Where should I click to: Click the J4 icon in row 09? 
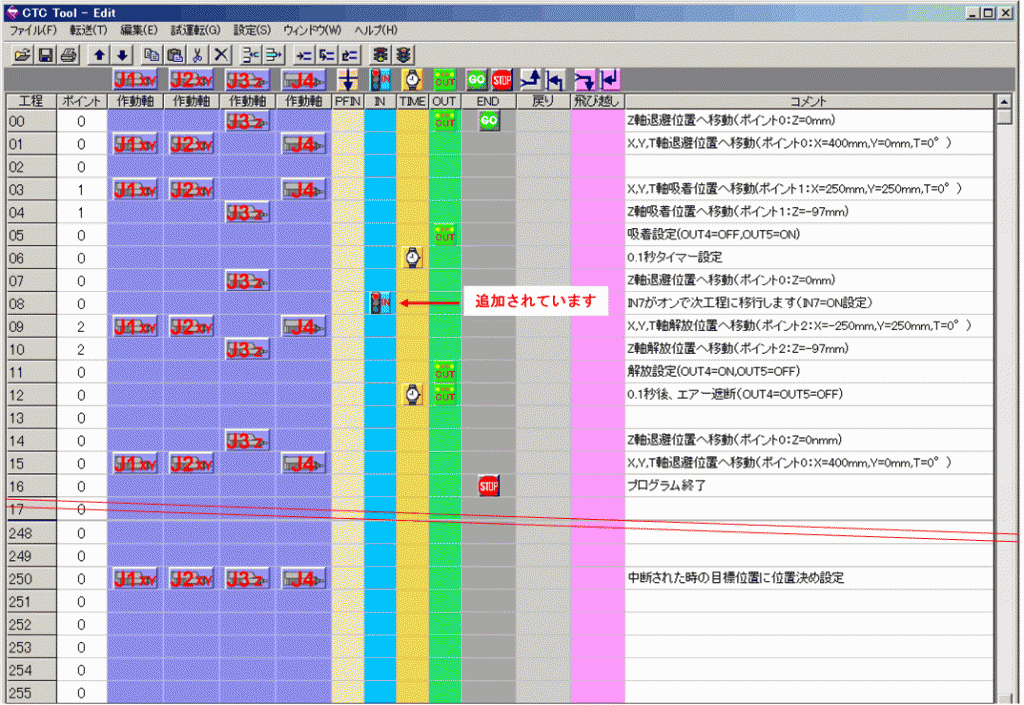pos(304,326)
